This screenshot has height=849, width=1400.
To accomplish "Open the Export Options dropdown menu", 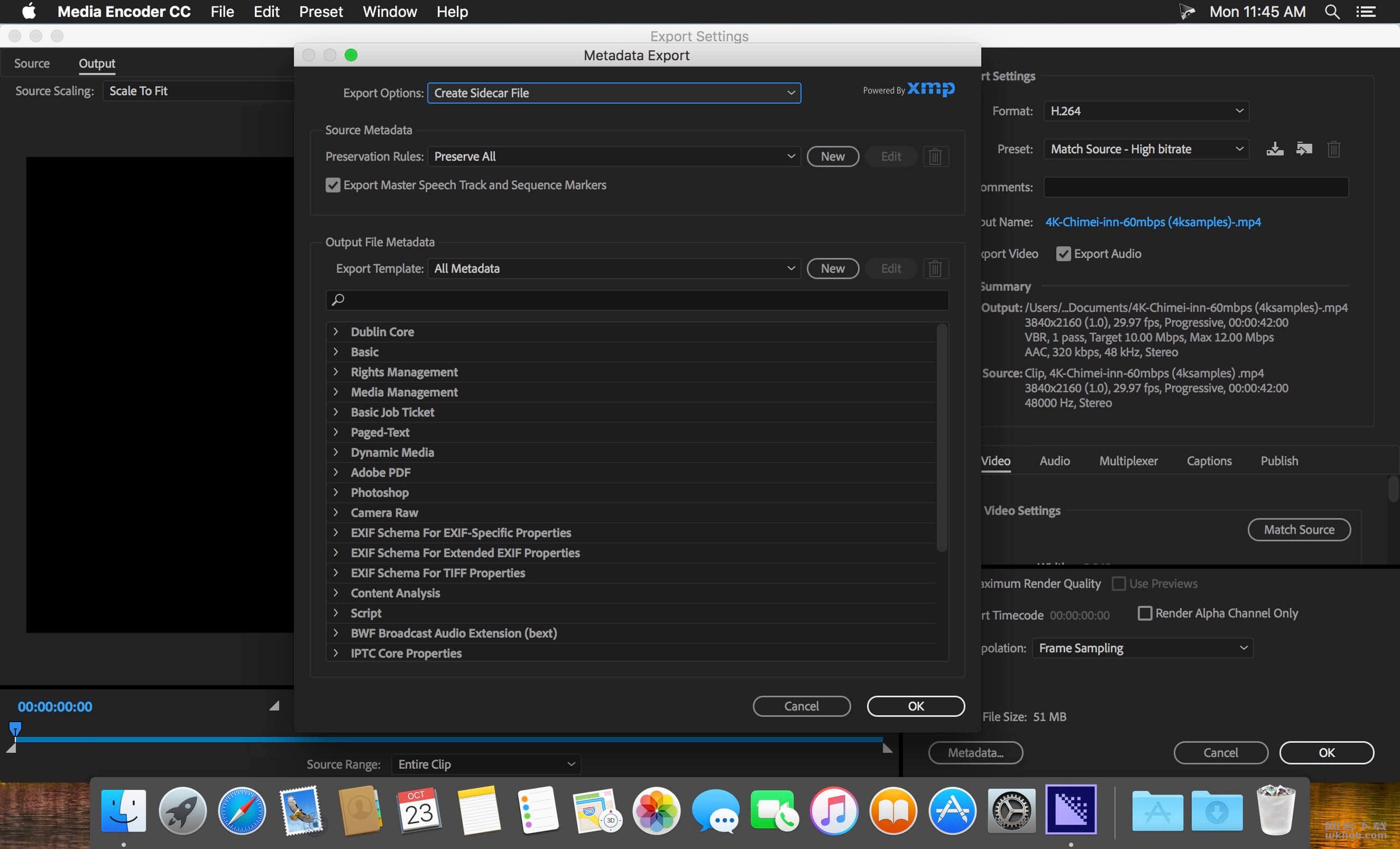I will [613, 92].
